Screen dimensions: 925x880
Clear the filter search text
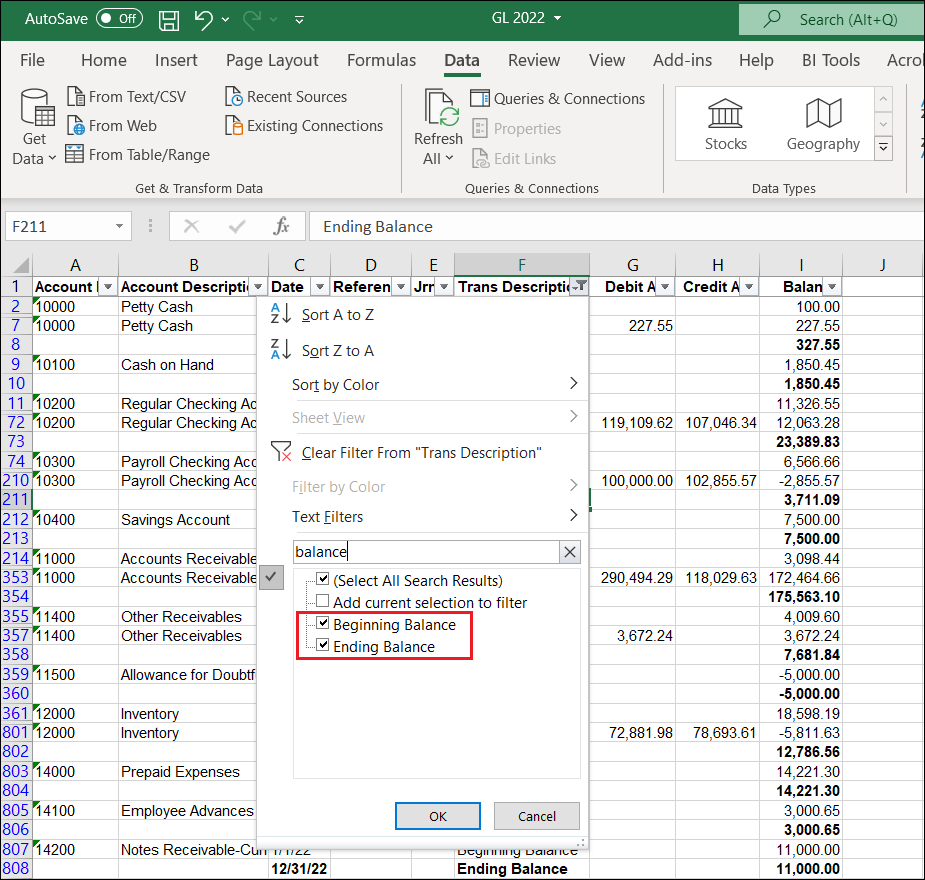point(570,552)
